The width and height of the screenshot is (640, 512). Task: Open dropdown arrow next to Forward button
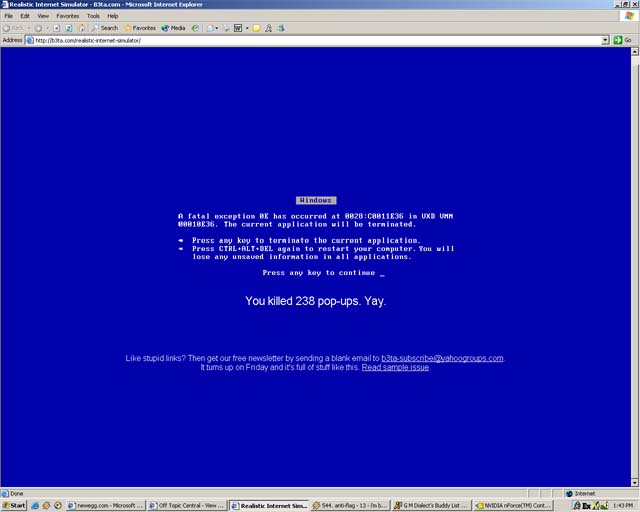tap(47, 28)
